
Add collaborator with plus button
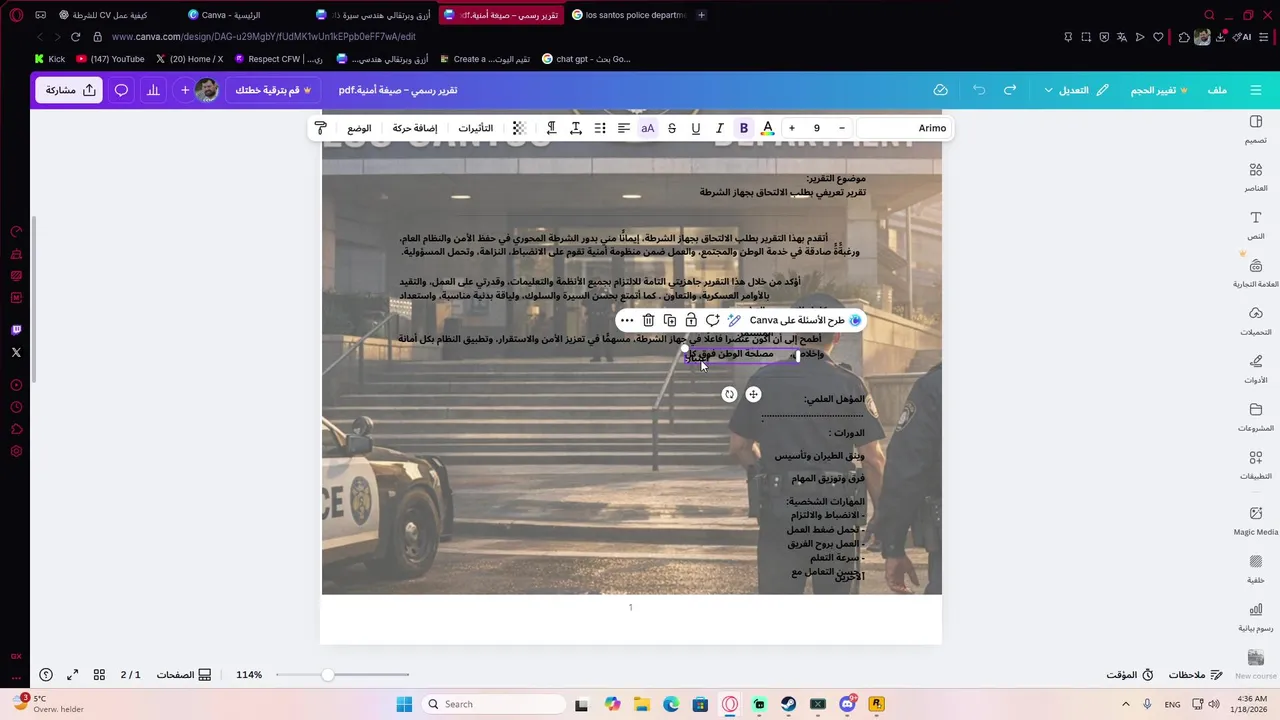pos(185,90)
